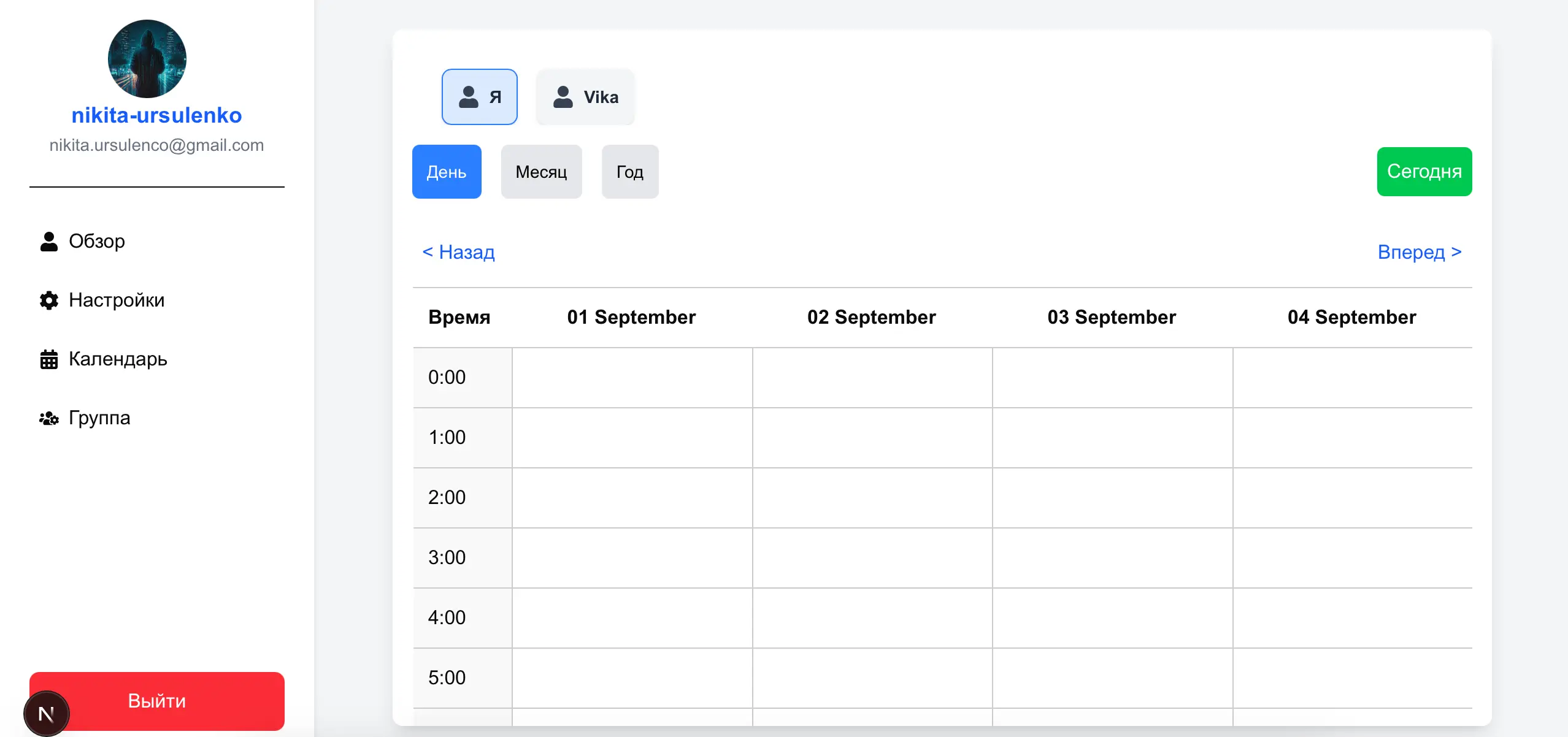Switch calendar view to Месяц
The height and width of the screenshot is (737, 1568).
pos(541,172)
